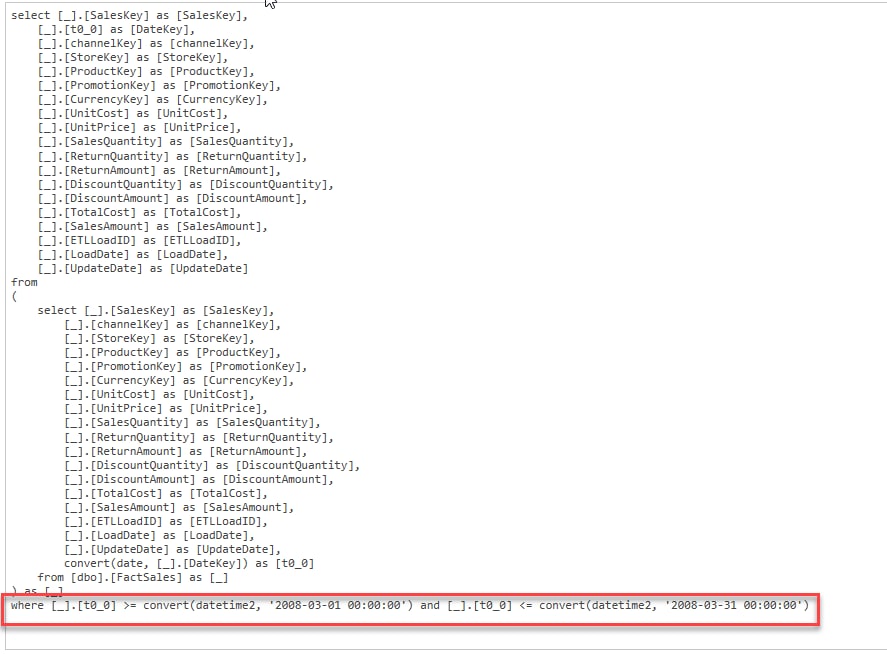Click the lone opening parenthesis line
Viewport: 887px width, 654px height.
pyautogui.click(x=14, y=296)
